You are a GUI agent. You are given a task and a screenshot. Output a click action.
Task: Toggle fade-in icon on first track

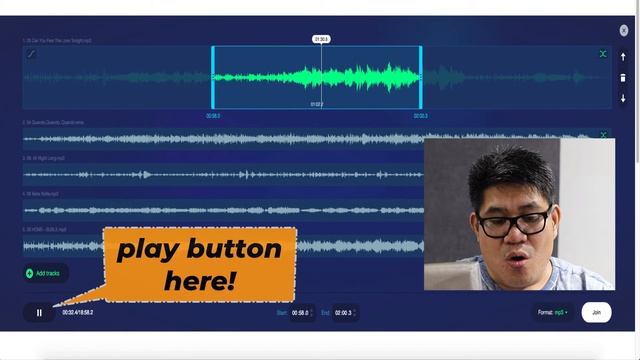tap(31, 54)
